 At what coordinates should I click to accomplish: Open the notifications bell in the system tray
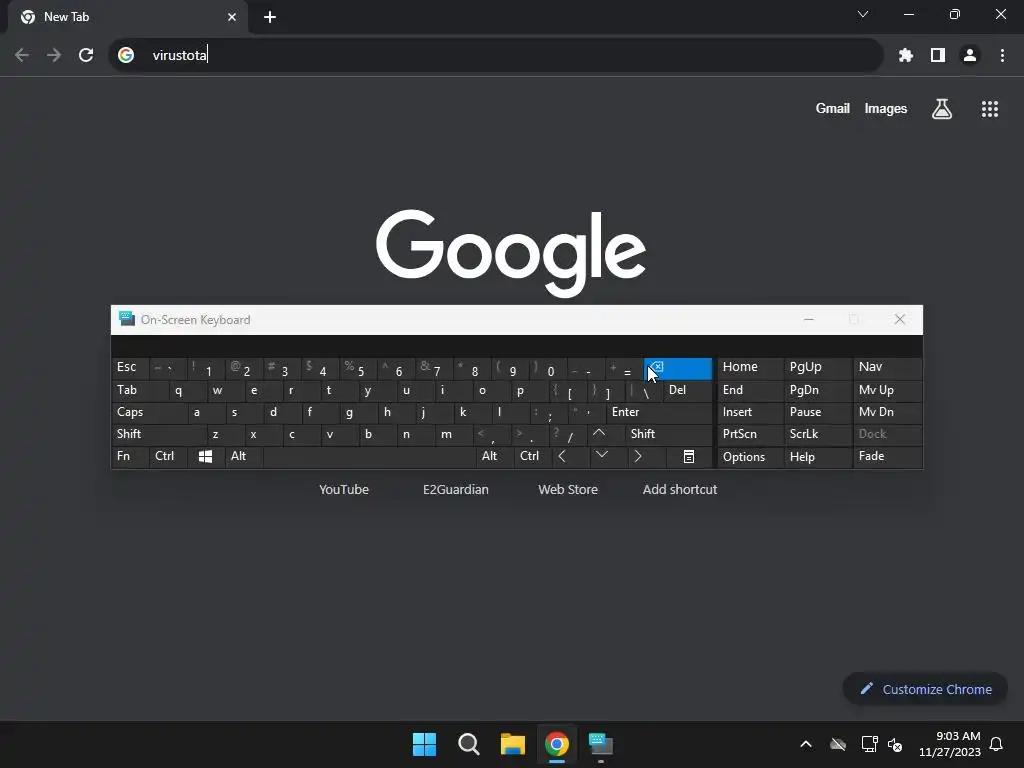click(x=996, y=744)
